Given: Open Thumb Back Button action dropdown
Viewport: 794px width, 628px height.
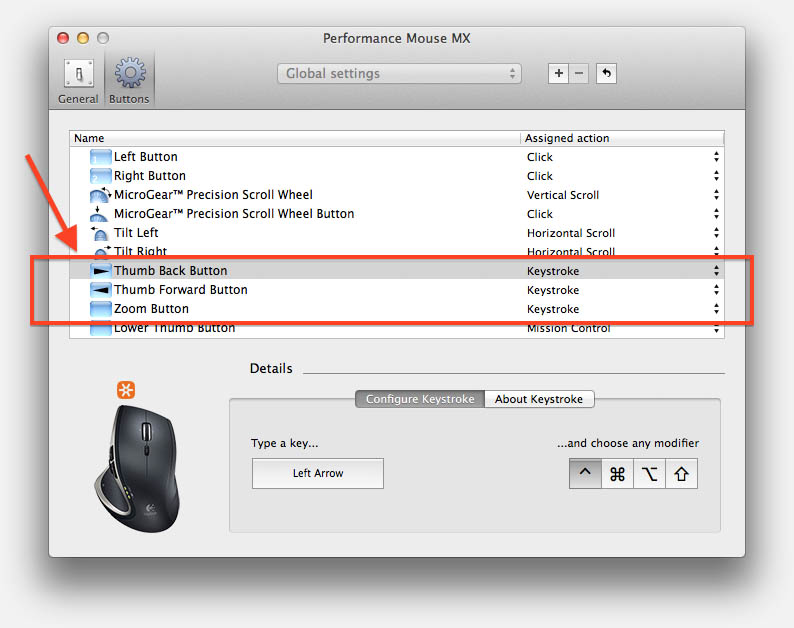Looking at the screenshot, I should tap(716, 271).
